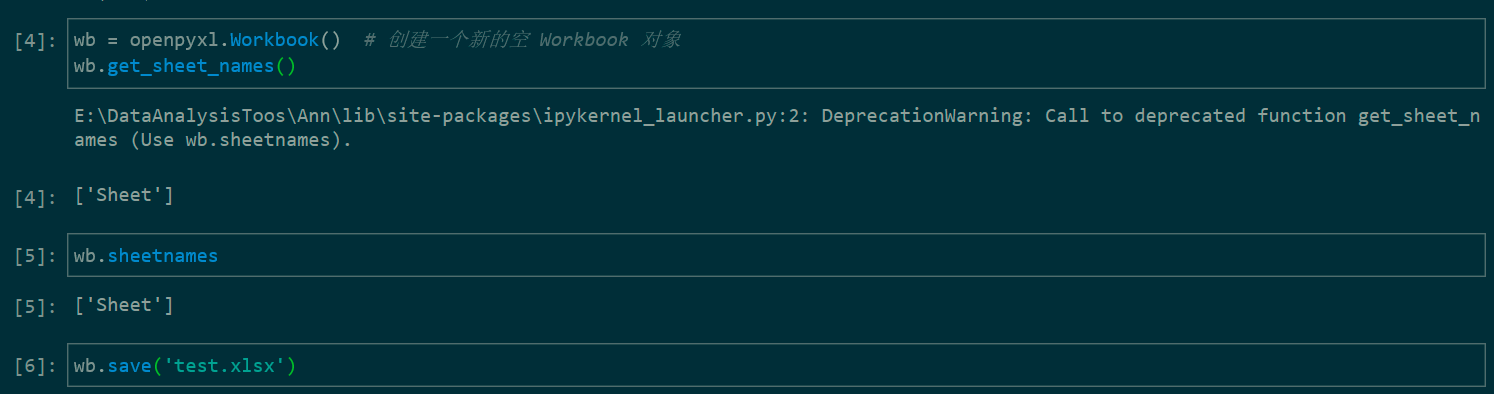Click the Workbook method name in cell 4
Viewport: 1494px width, 394px height.
point(274,41)
